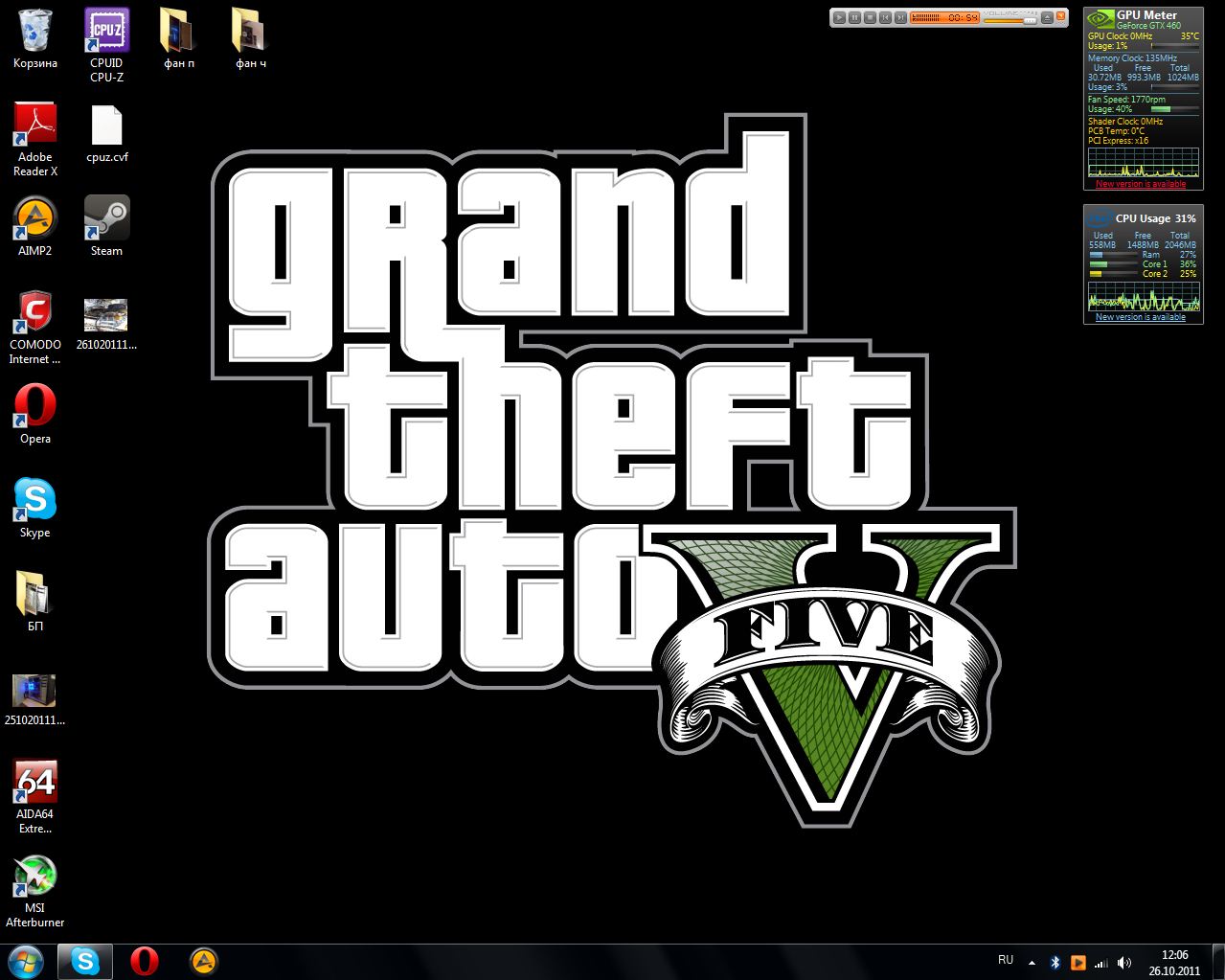Launch Steam from the desktop
The image size is (1225, 980).
click(x=106, y=218)
